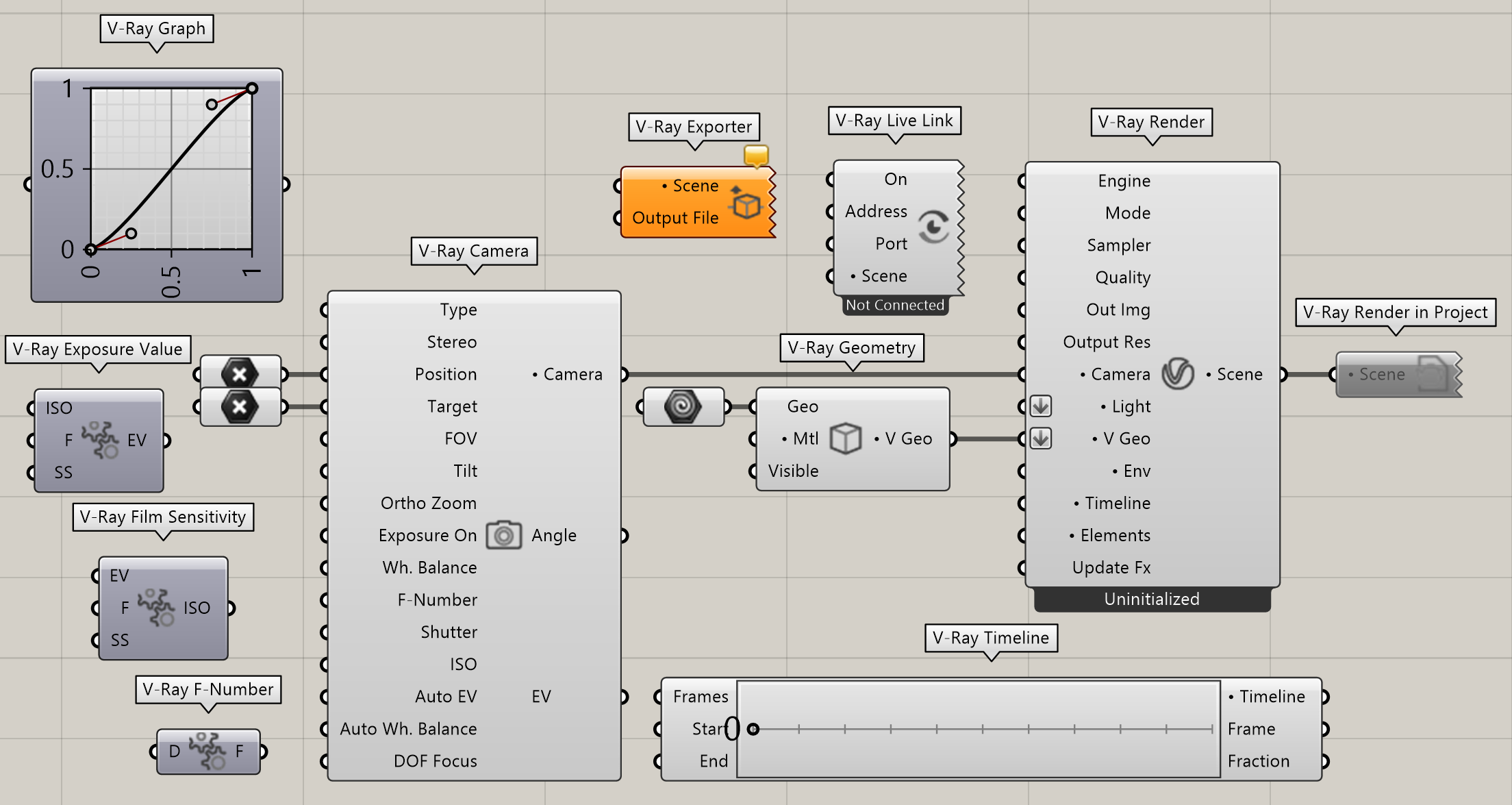1512x805 pixels.
Task: Click the Wh. Balance input of V-Ray Camera
Action: tap(430, 567)
